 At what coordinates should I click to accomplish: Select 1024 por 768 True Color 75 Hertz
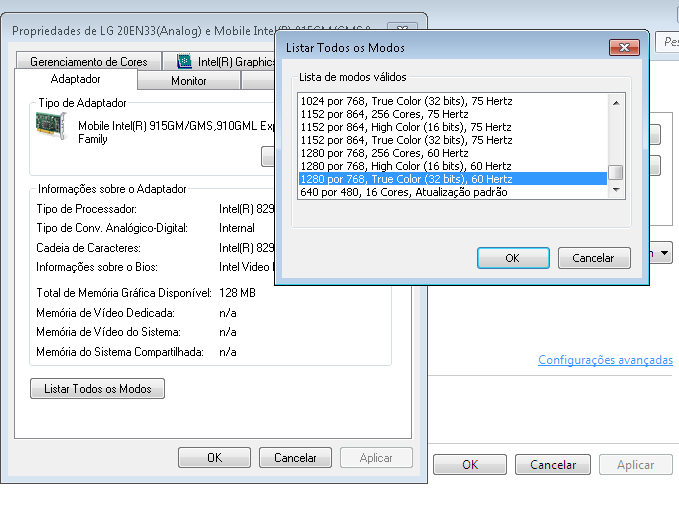click(453, 101)
